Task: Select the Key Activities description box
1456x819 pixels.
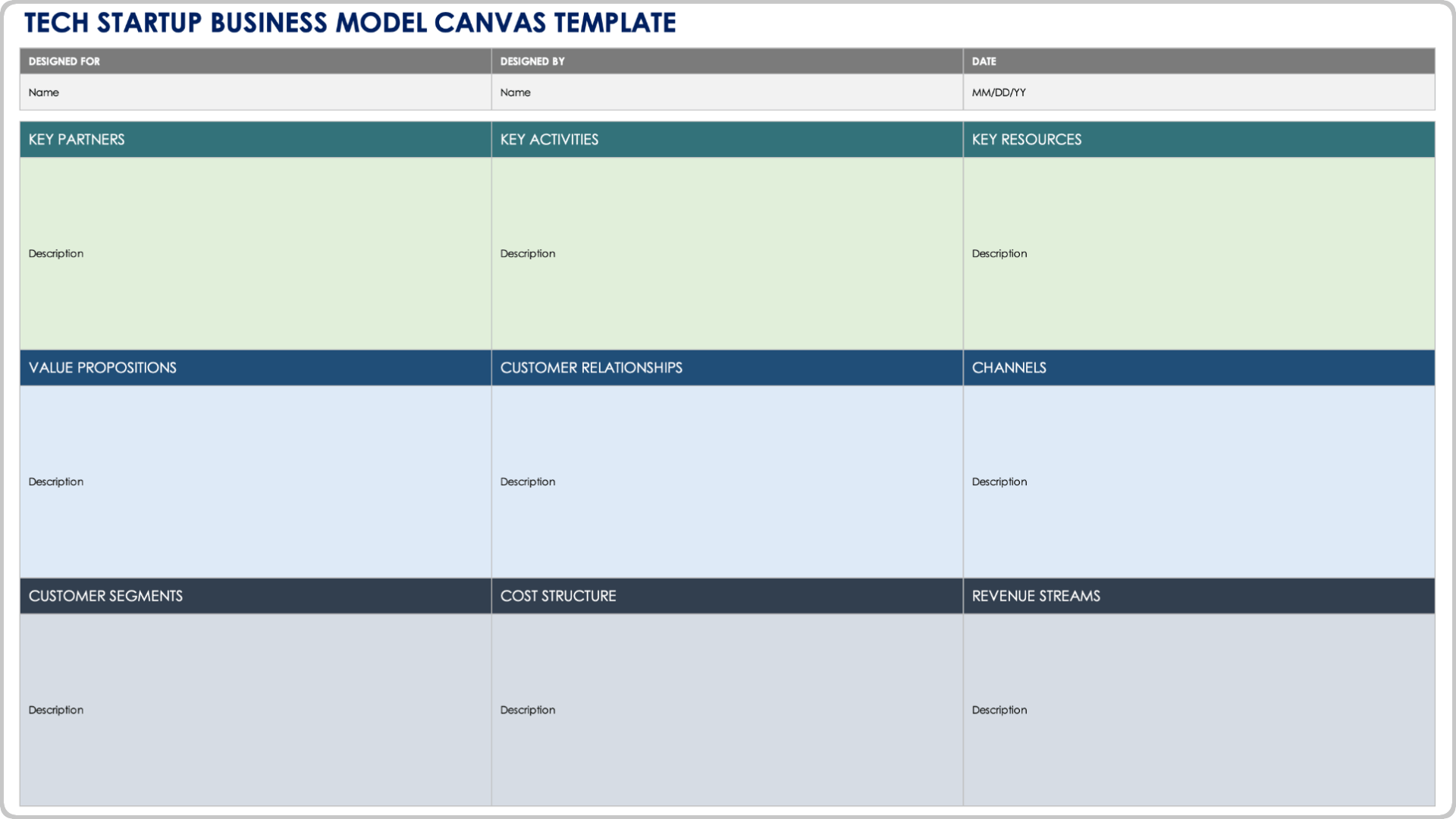Action: (726, 253)
